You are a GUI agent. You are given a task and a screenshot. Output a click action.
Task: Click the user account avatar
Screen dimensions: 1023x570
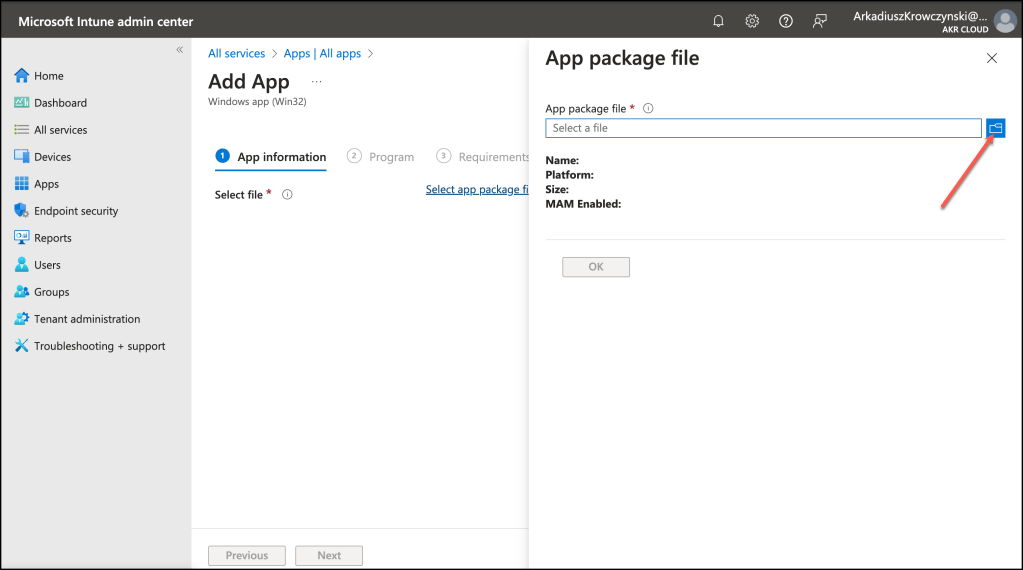[x=1004, y=21]
